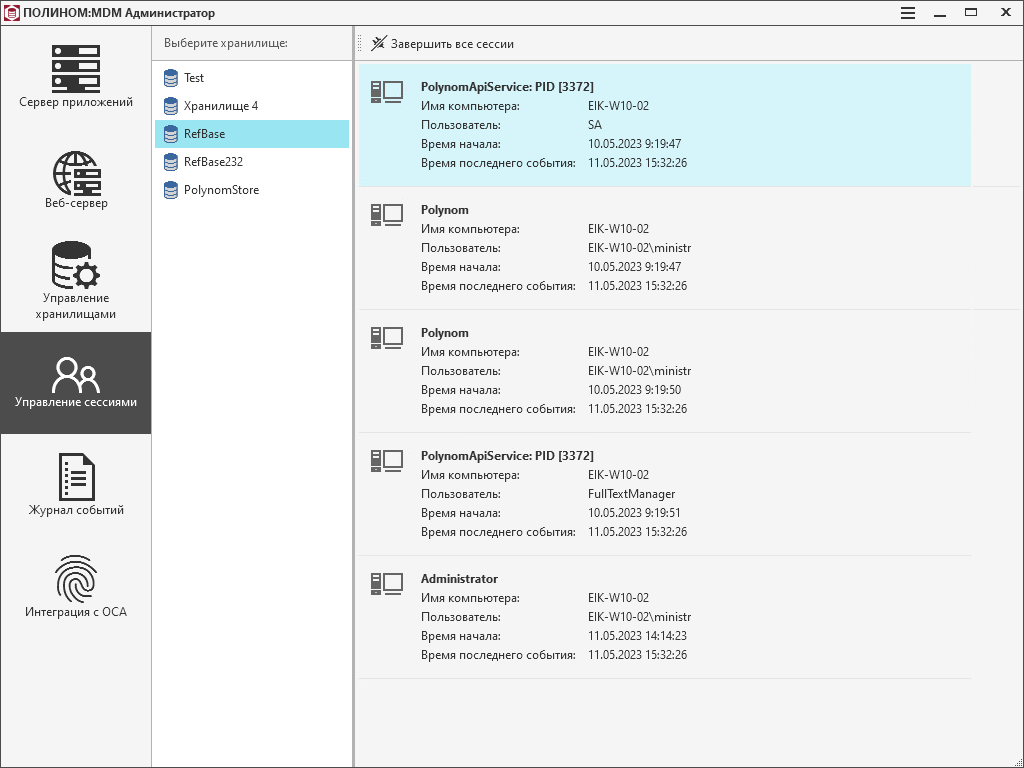The width and height of the screenshot is (1024, 768).
Task: Select the FullTextManager user session
Action: [664, 494]
